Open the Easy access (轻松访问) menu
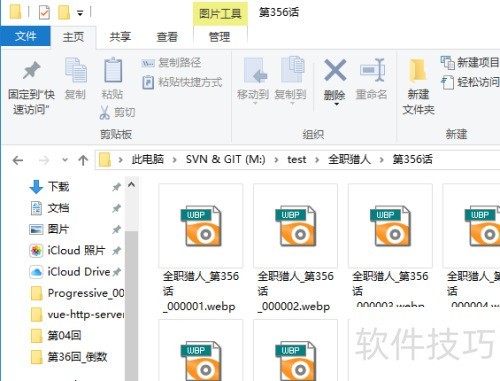Screen dimensions: 500x381 [x=470, y=82]
